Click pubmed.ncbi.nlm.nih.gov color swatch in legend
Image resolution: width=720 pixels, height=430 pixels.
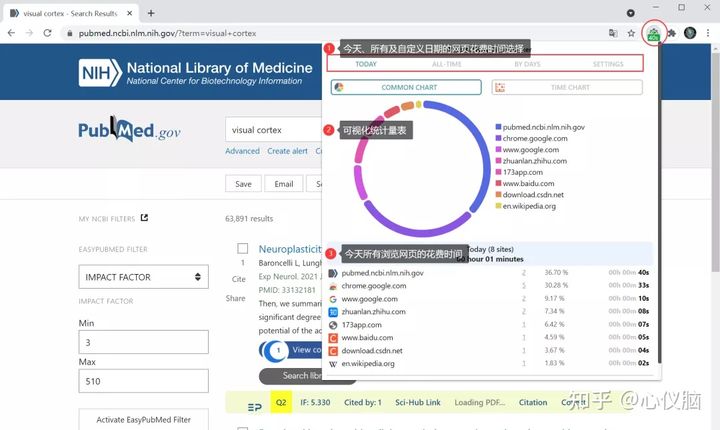click(498, 127)
